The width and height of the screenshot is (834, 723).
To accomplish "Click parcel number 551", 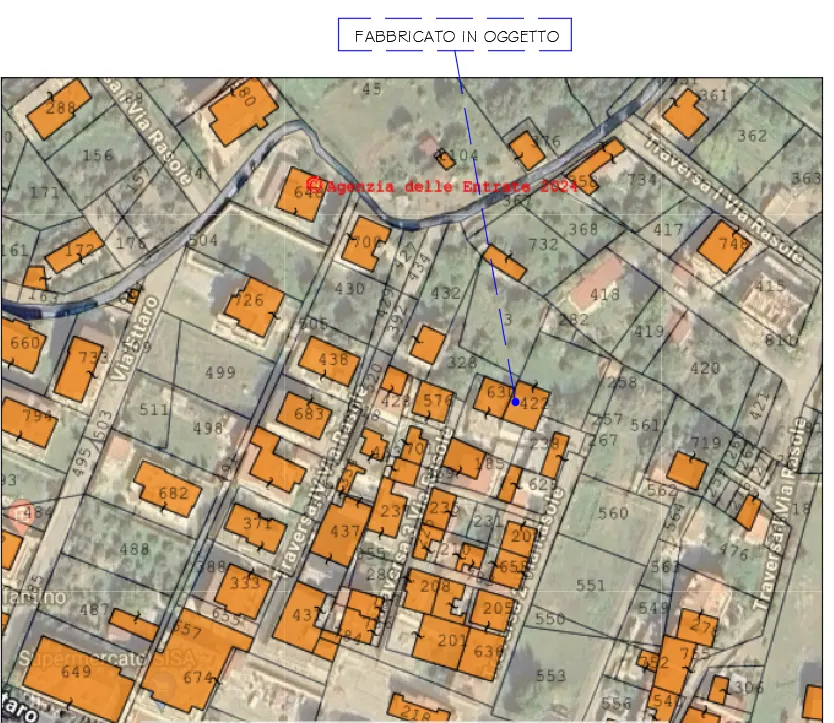I will pos(590,585).
